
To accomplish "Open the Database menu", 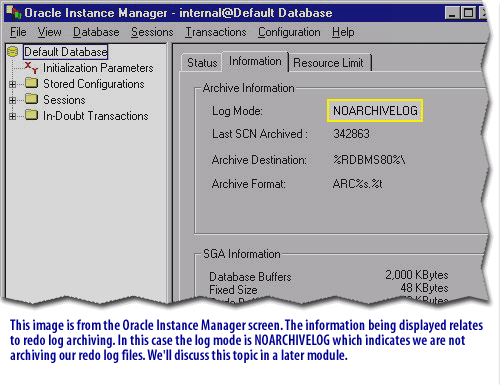I will pos(96,32).
